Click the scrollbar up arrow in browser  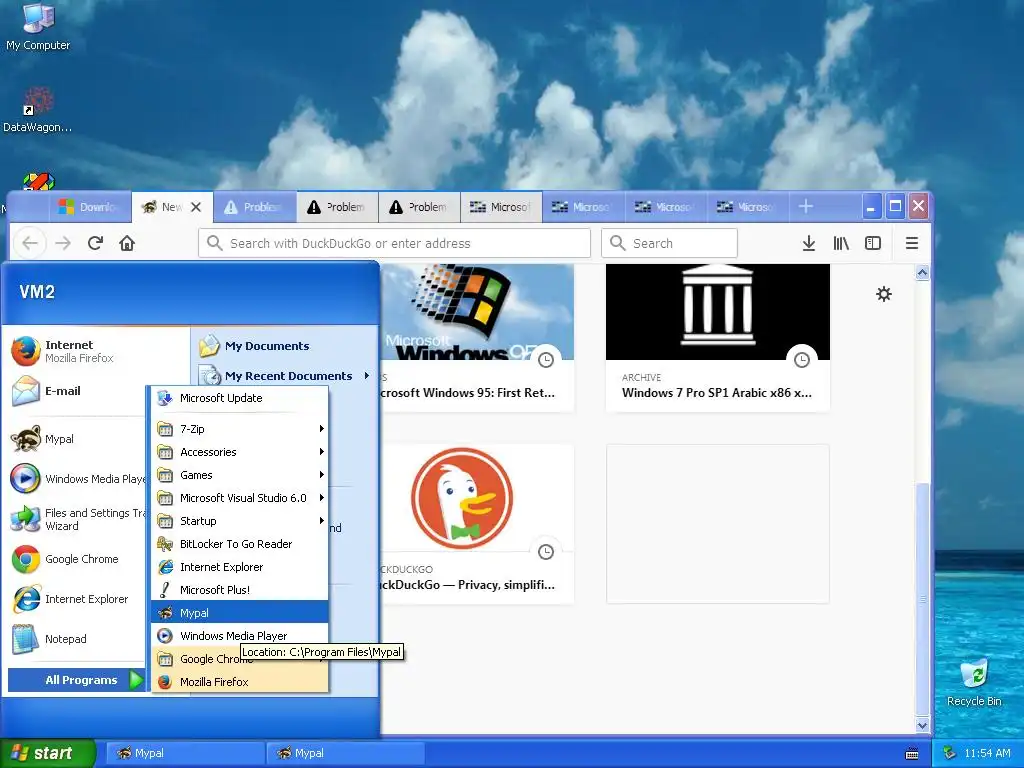922,272
